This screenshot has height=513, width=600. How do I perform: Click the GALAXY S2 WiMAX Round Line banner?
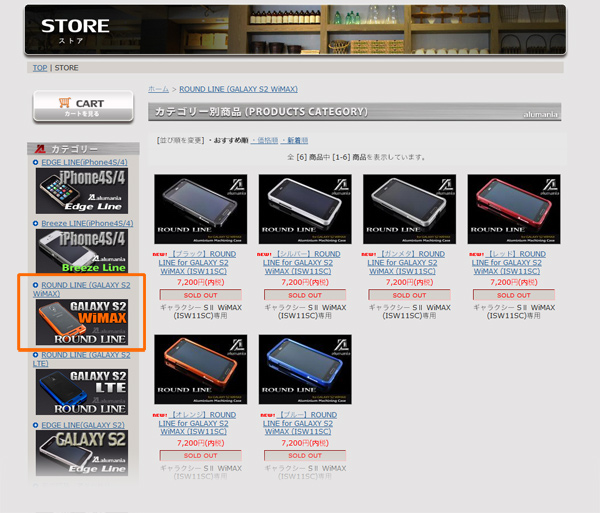[82, 322]
